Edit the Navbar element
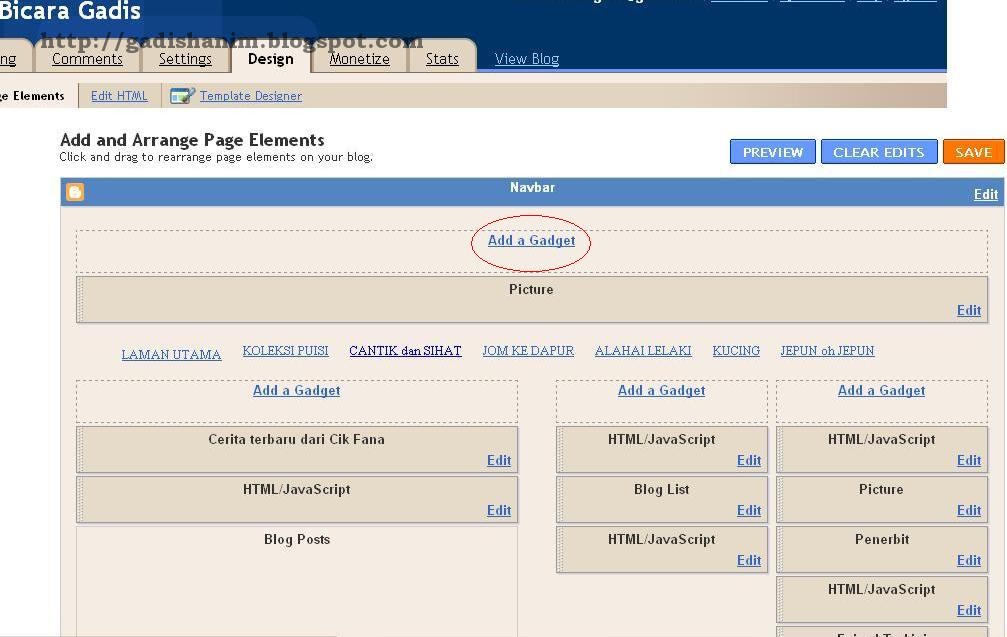The width and height of the screenshot is (1007, 637). [x=986, y=195]
